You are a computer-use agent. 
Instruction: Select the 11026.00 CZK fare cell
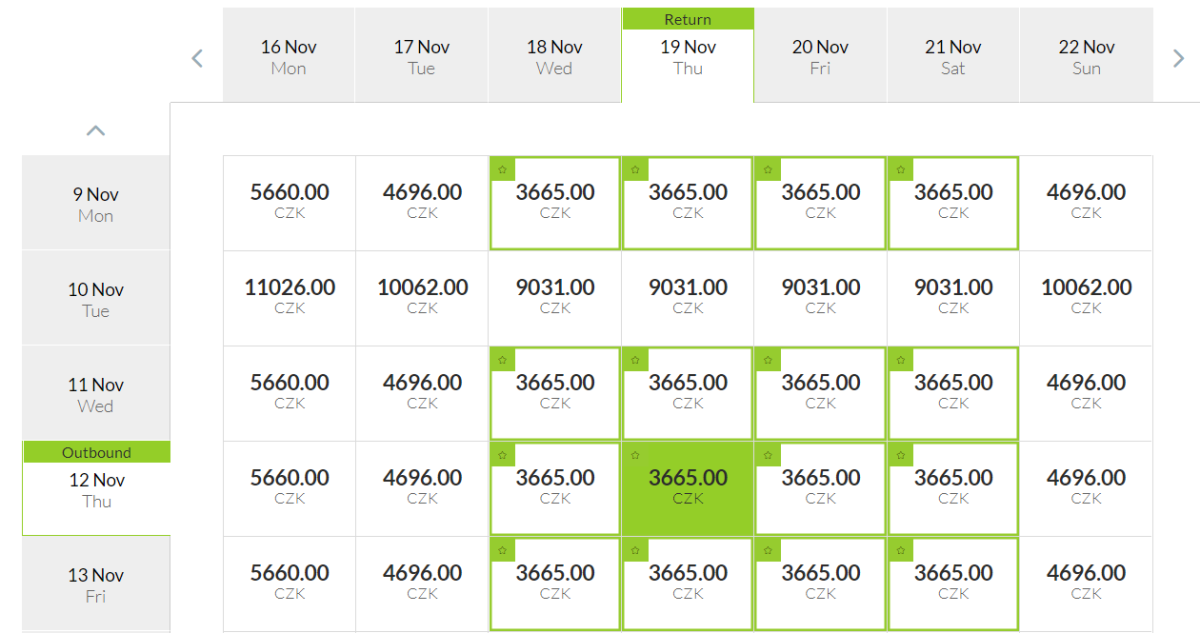click(289, 297)
